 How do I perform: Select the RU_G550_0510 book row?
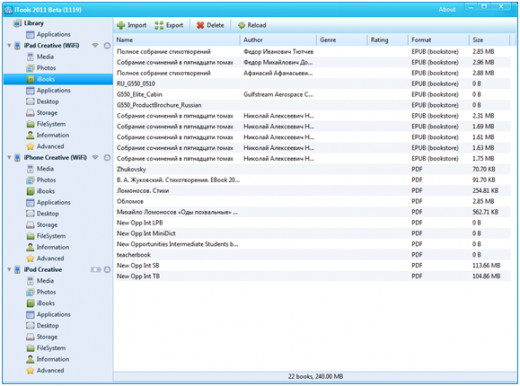[312, 84]
